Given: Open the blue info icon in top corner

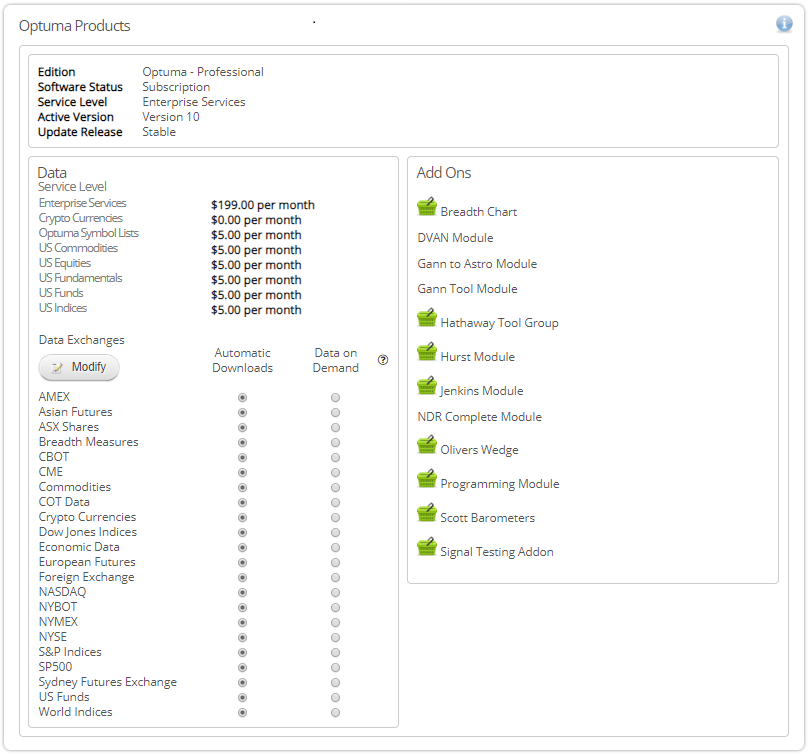Looking at the screenshot, I should (x=784, y=24).
